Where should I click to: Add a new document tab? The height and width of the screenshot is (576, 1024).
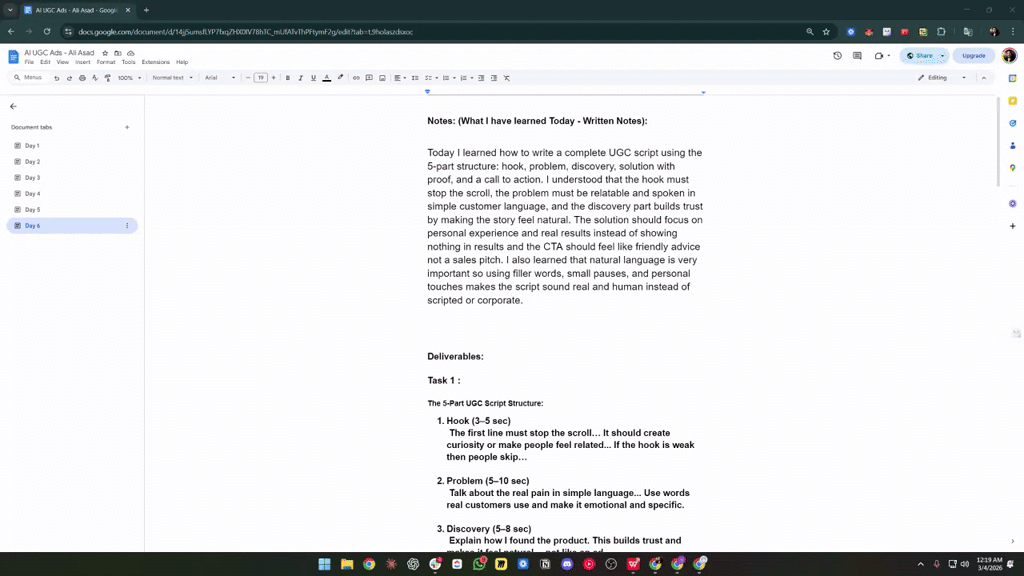pyautogui.click(x=127, y=127)
